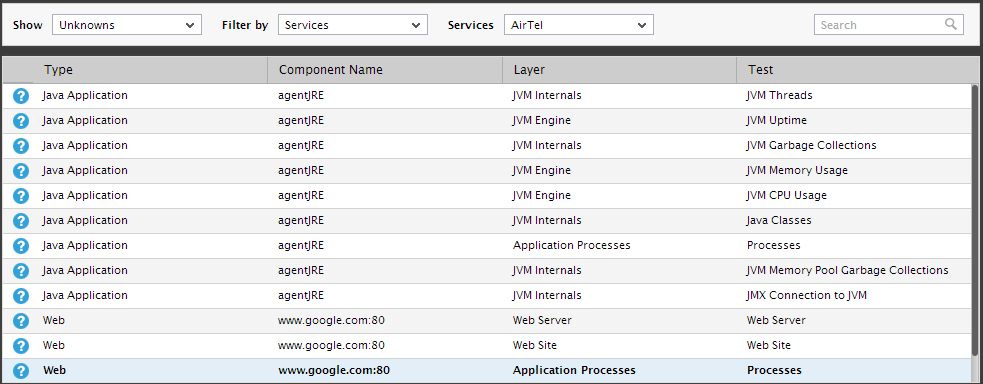
Task: Open the Show dropdown set to Unknowns
Action: pyautogui.click(x=127, y=25)
